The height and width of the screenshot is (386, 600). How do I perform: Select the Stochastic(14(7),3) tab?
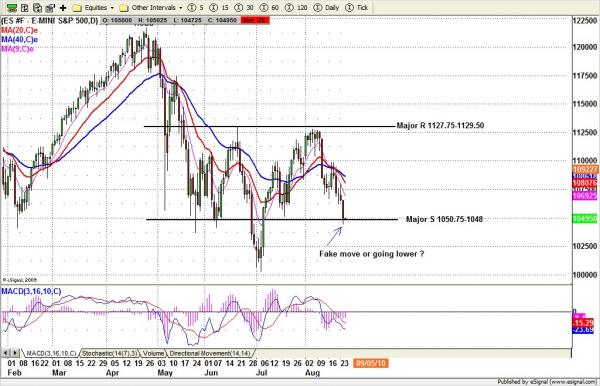[109, 353]
